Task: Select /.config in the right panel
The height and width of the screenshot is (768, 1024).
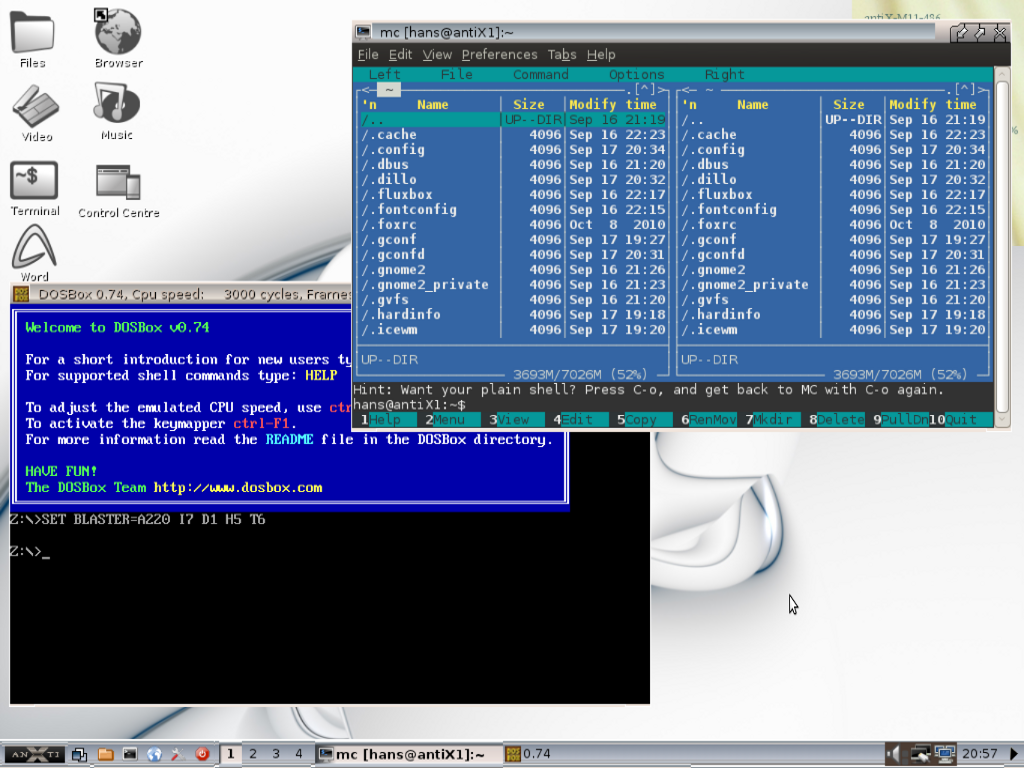Action: click(x=833, y=150)
